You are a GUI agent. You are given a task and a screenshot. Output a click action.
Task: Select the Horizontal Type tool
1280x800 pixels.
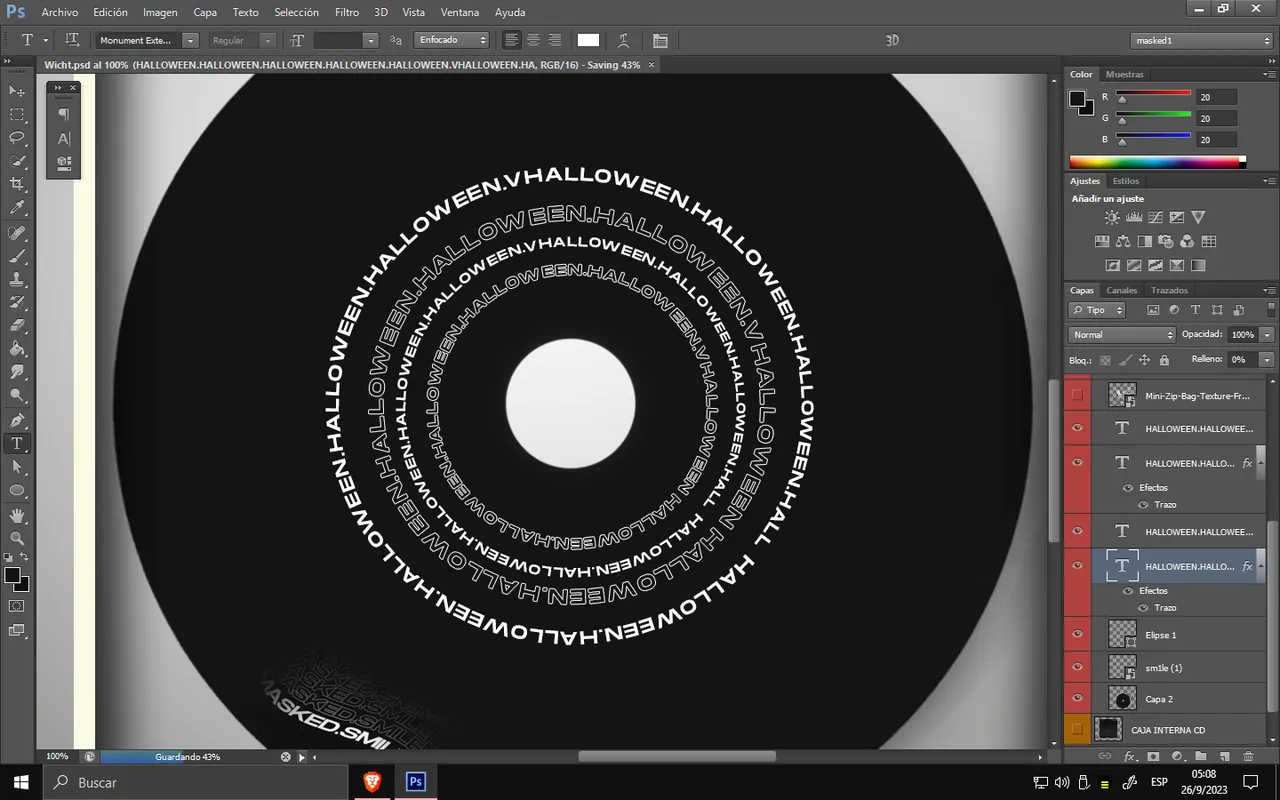click(x=17, y=444)
